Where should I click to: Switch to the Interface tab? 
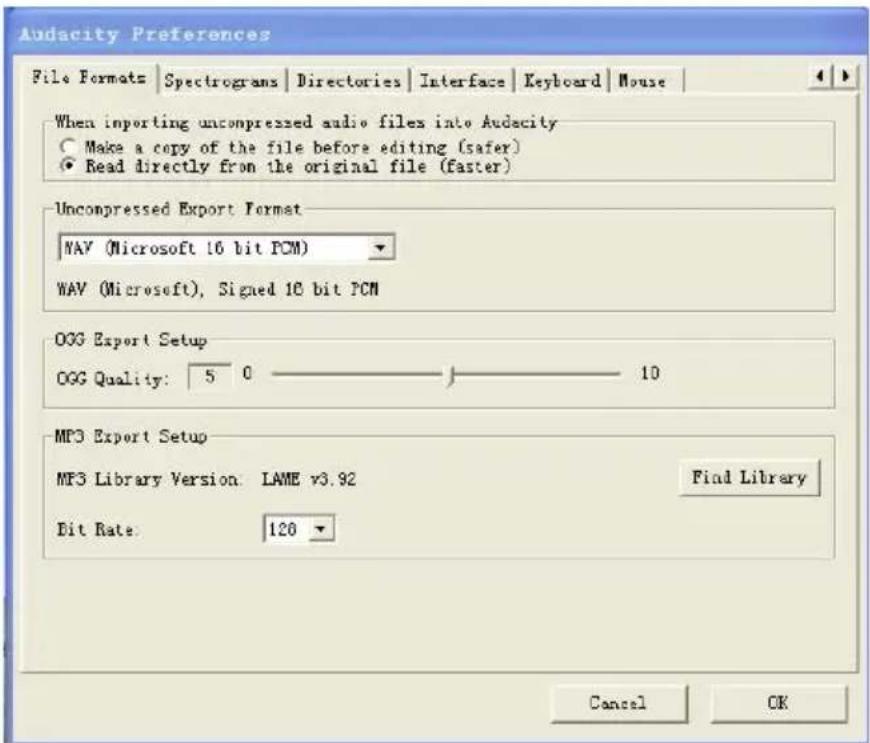coord(462,81)
